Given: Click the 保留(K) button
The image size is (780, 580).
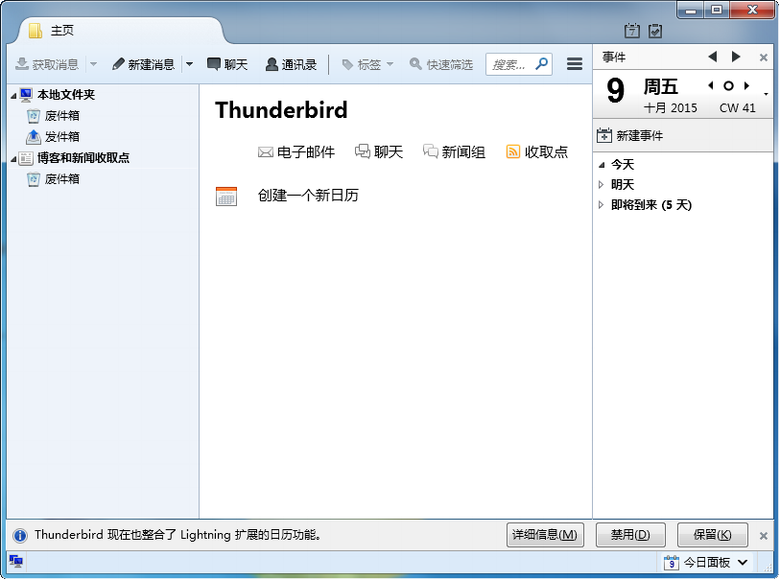Looking at the screenshot, I should (712, 535).
